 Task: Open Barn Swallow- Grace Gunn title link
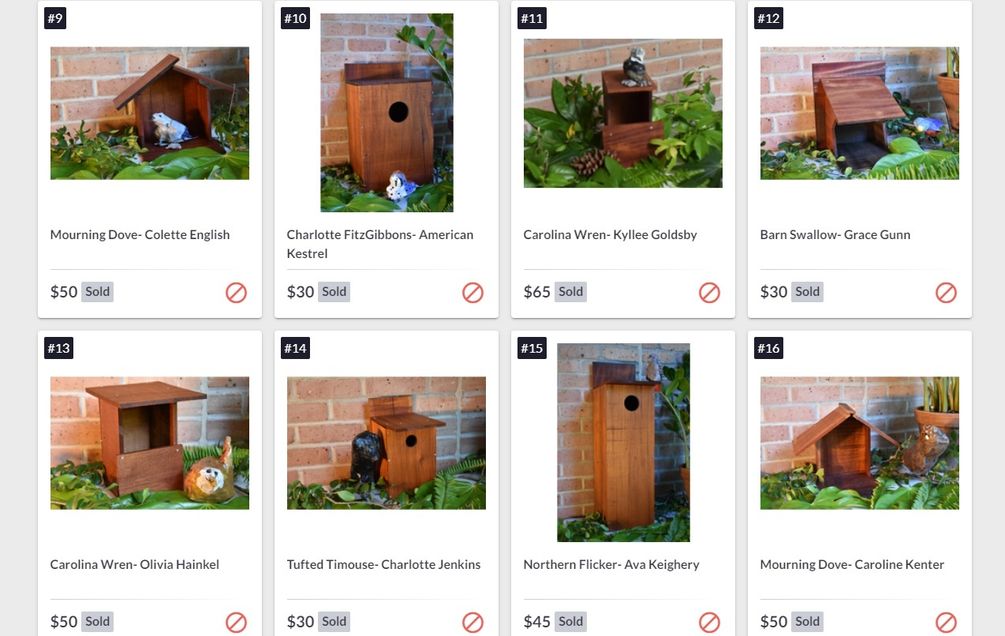(835, 235)
